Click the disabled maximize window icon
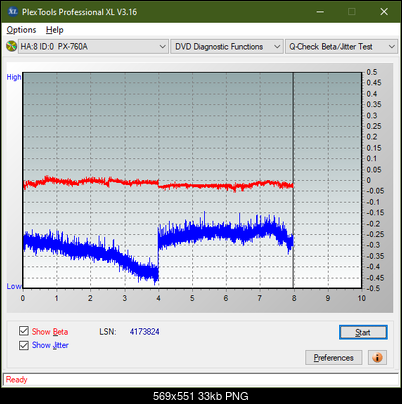Screen dimensions: 402x404 (352, 12)
